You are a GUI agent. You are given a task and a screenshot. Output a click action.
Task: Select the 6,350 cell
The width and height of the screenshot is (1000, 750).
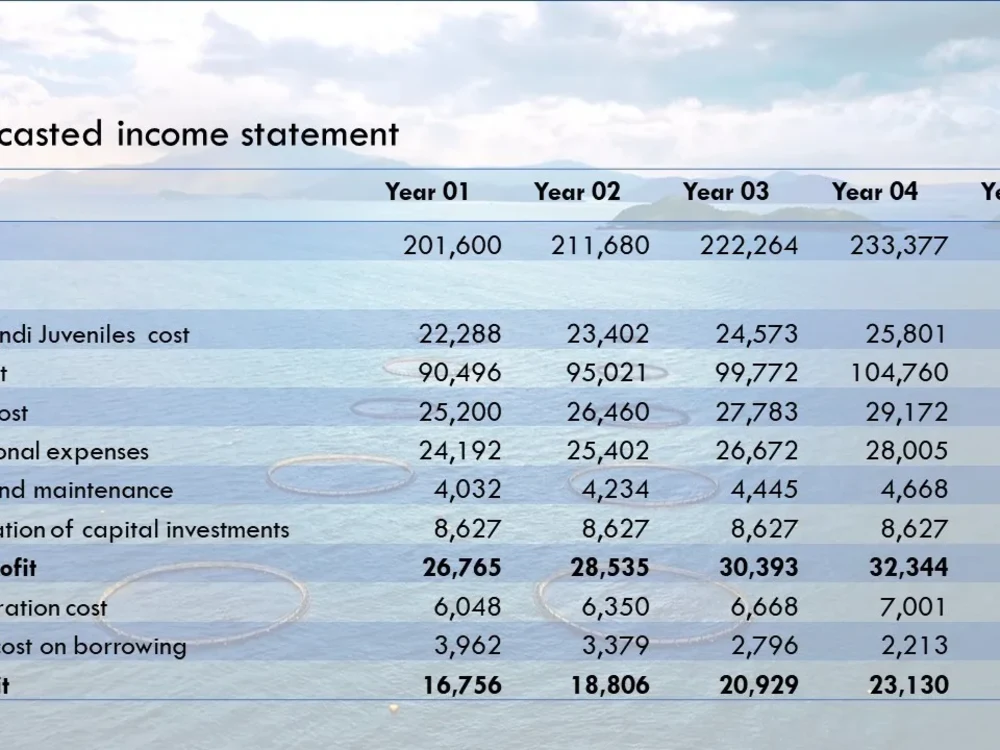(615, 607)
